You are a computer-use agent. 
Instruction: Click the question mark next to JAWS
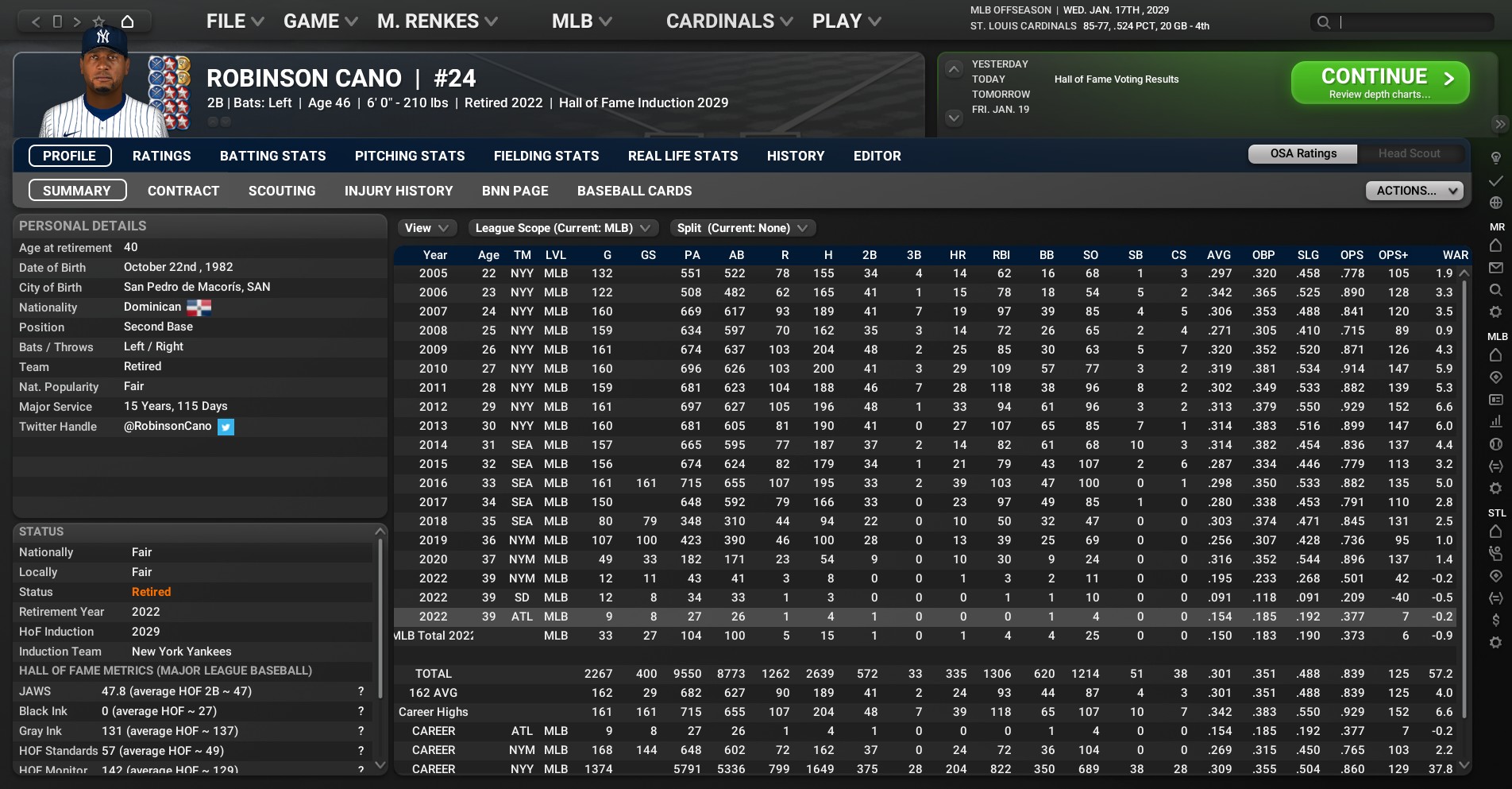pos(361,691)
